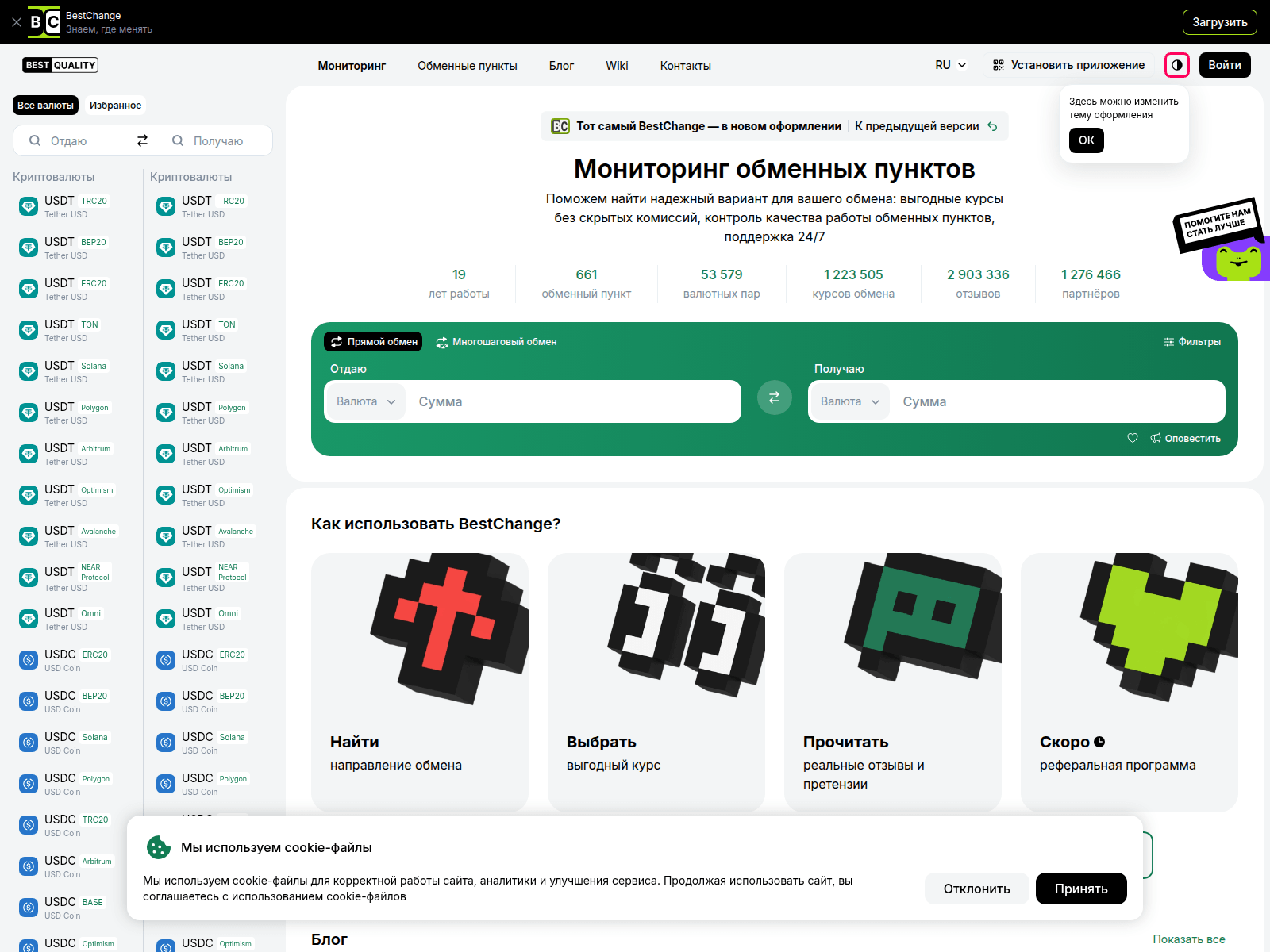
Task: Click the round swap button between fields
Action: coord(775,397)
